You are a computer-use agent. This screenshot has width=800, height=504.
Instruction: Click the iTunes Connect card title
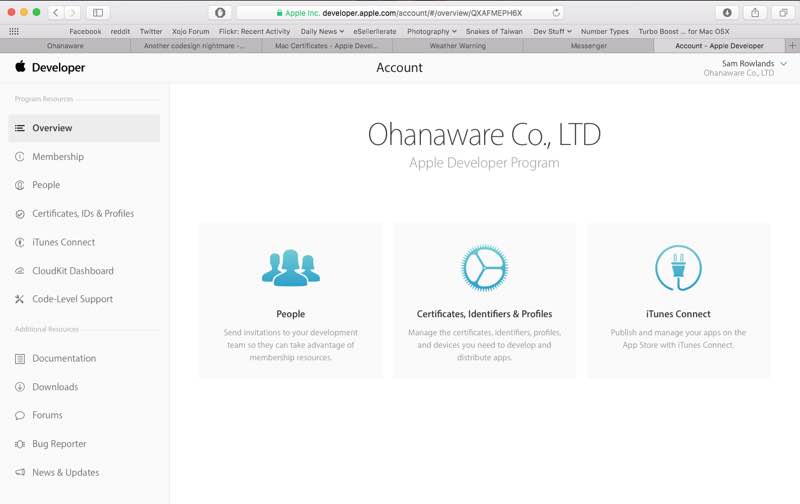pos(678,314)
